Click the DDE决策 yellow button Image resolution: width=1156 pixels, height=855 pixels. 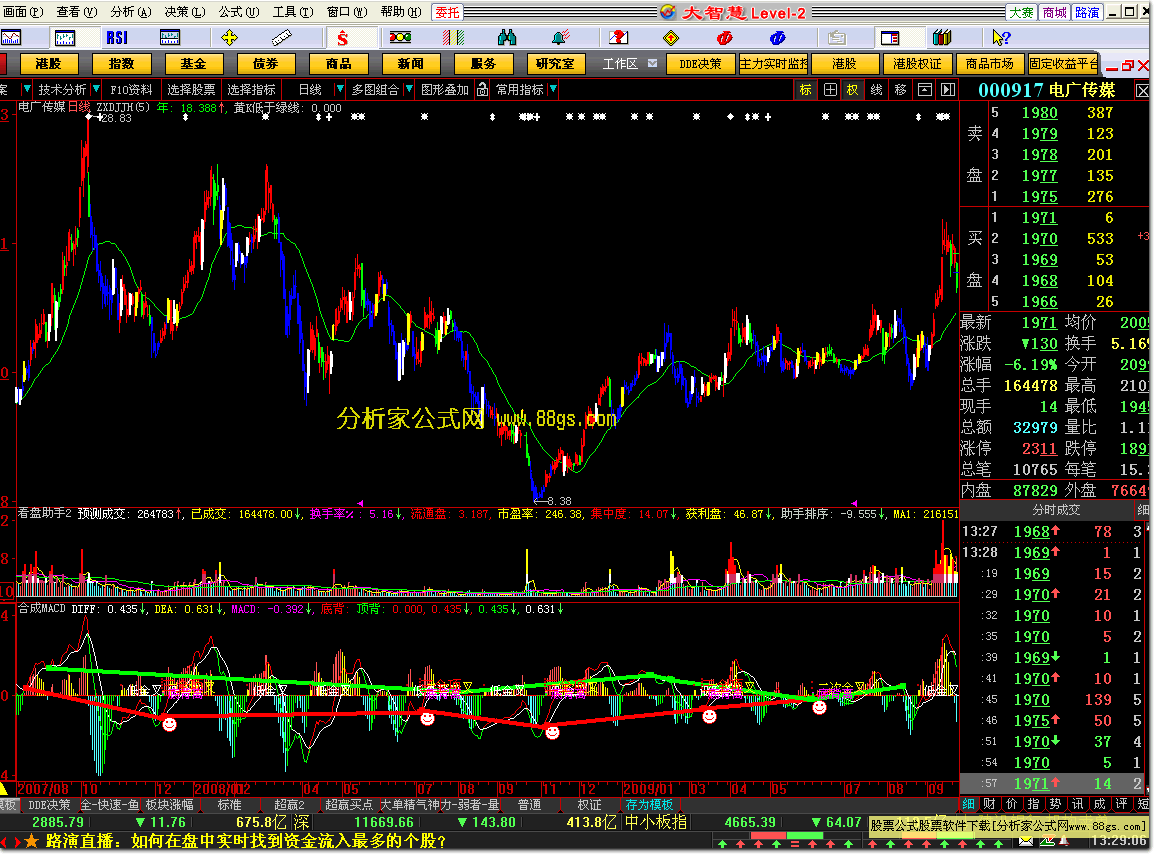click(700, 64)
